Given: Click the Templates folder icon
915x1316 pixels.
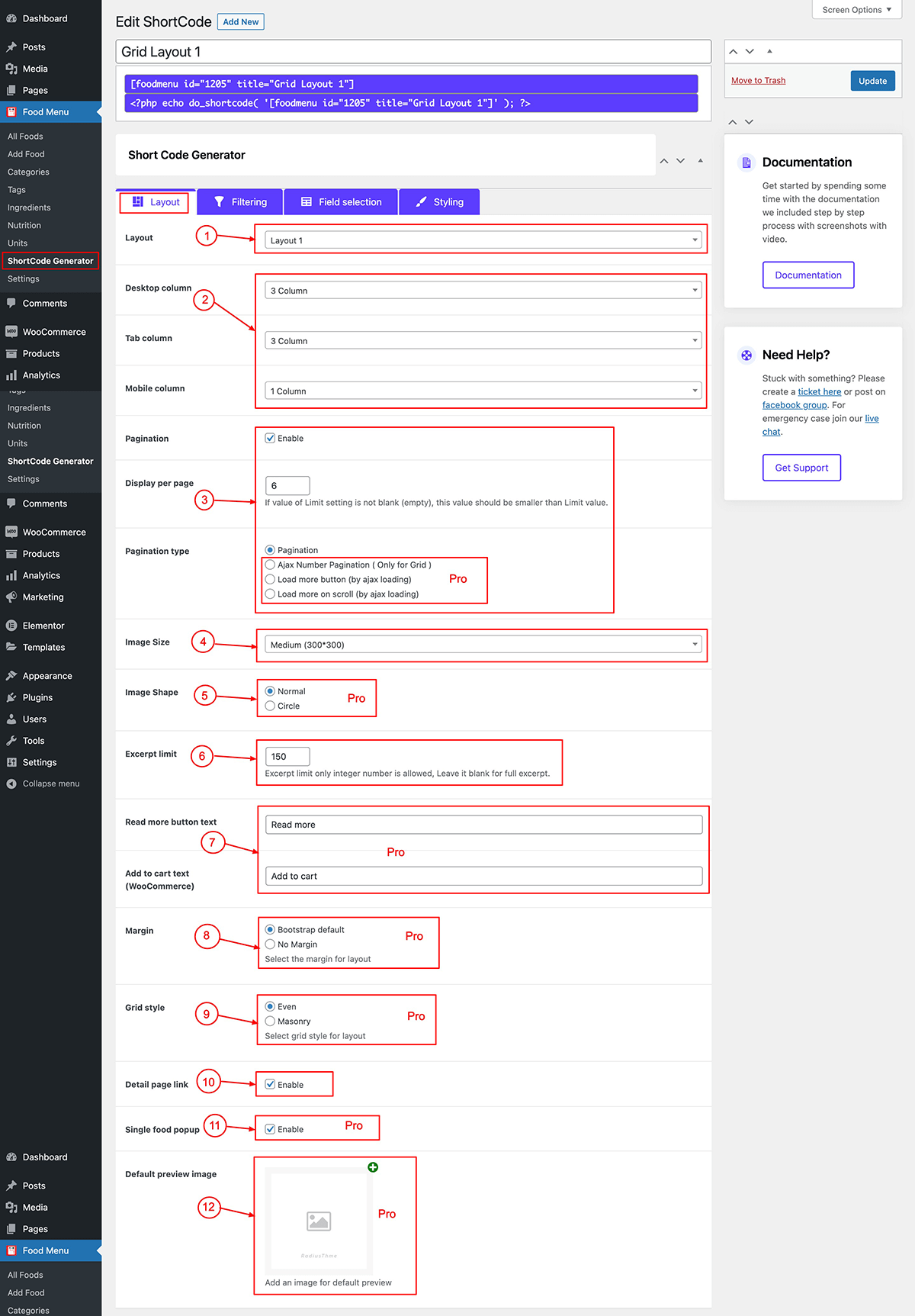Looking at the screenshot, I should coord(11,647).
